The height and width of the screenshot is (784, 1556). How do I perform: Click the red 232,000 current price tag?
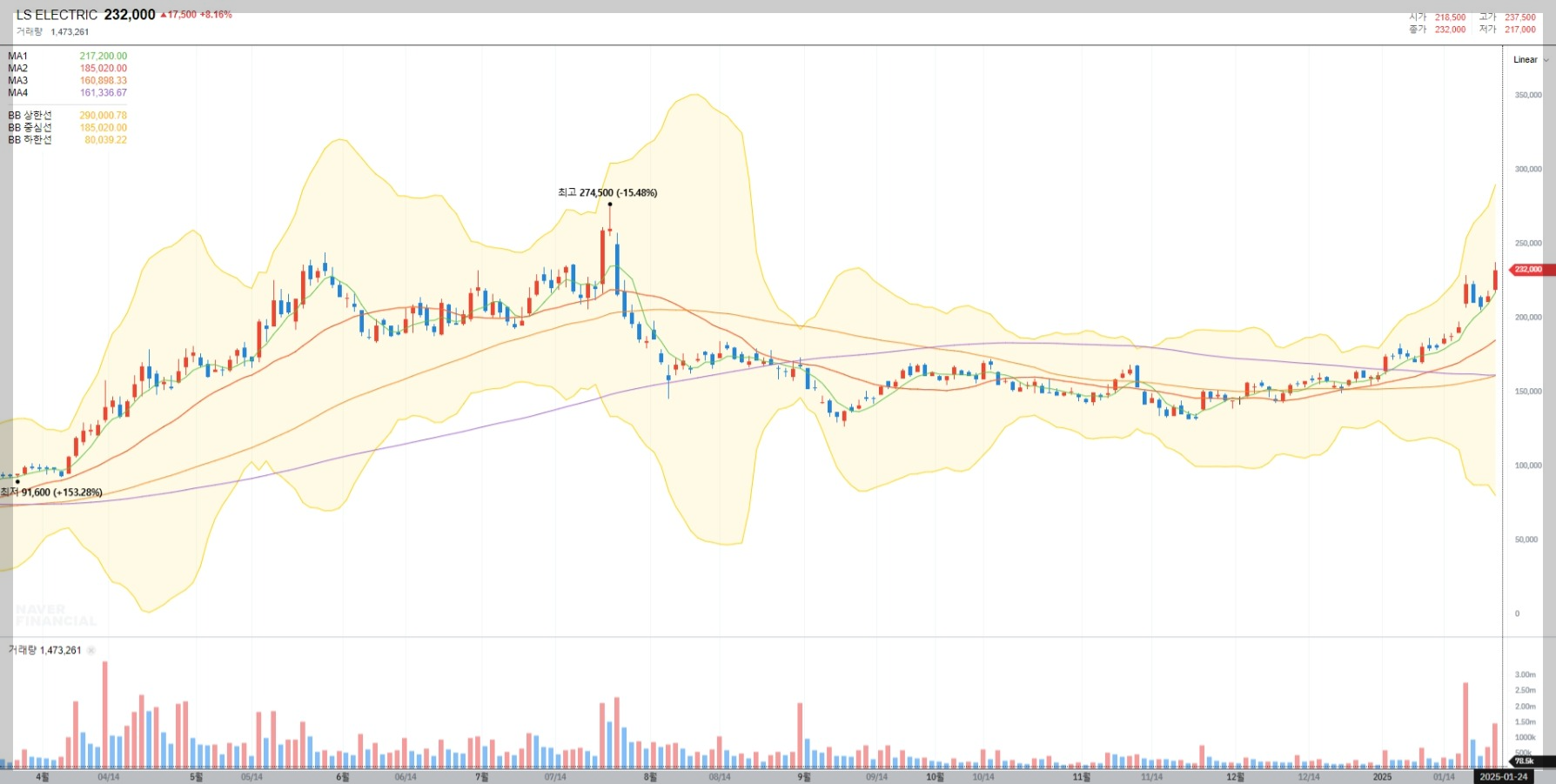[x=1531, y=270]
